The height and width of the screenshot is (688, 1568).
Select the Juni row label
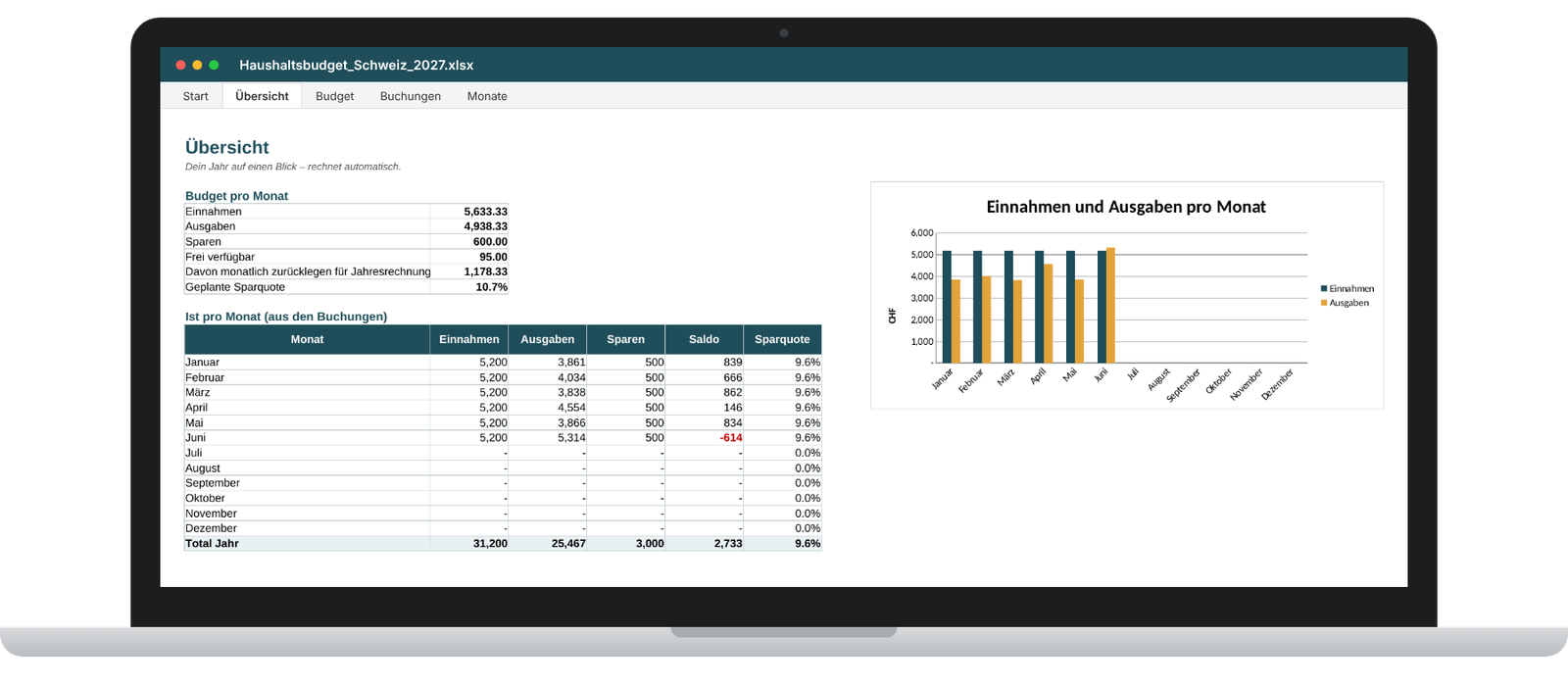click(196, 438)
